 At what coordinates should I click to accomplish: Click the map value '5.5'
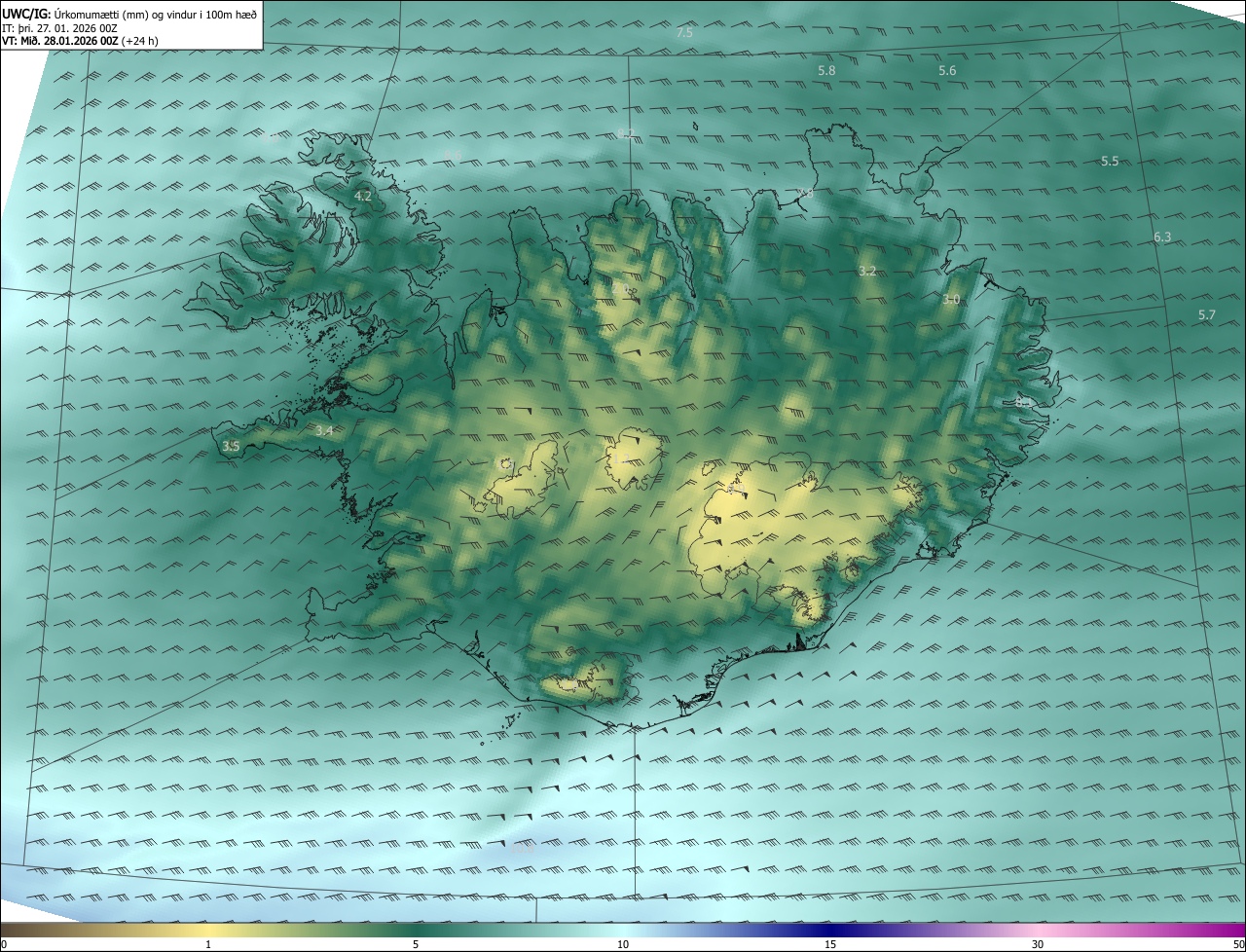[x=1110, y=162]
